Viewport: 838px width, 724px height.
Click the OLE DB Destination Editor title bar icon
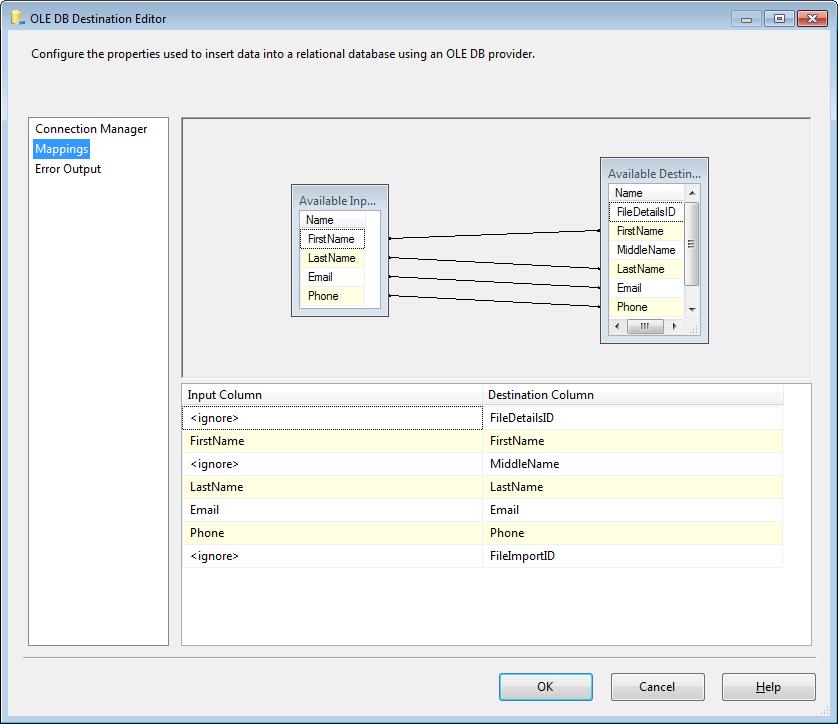pos(18,18)
